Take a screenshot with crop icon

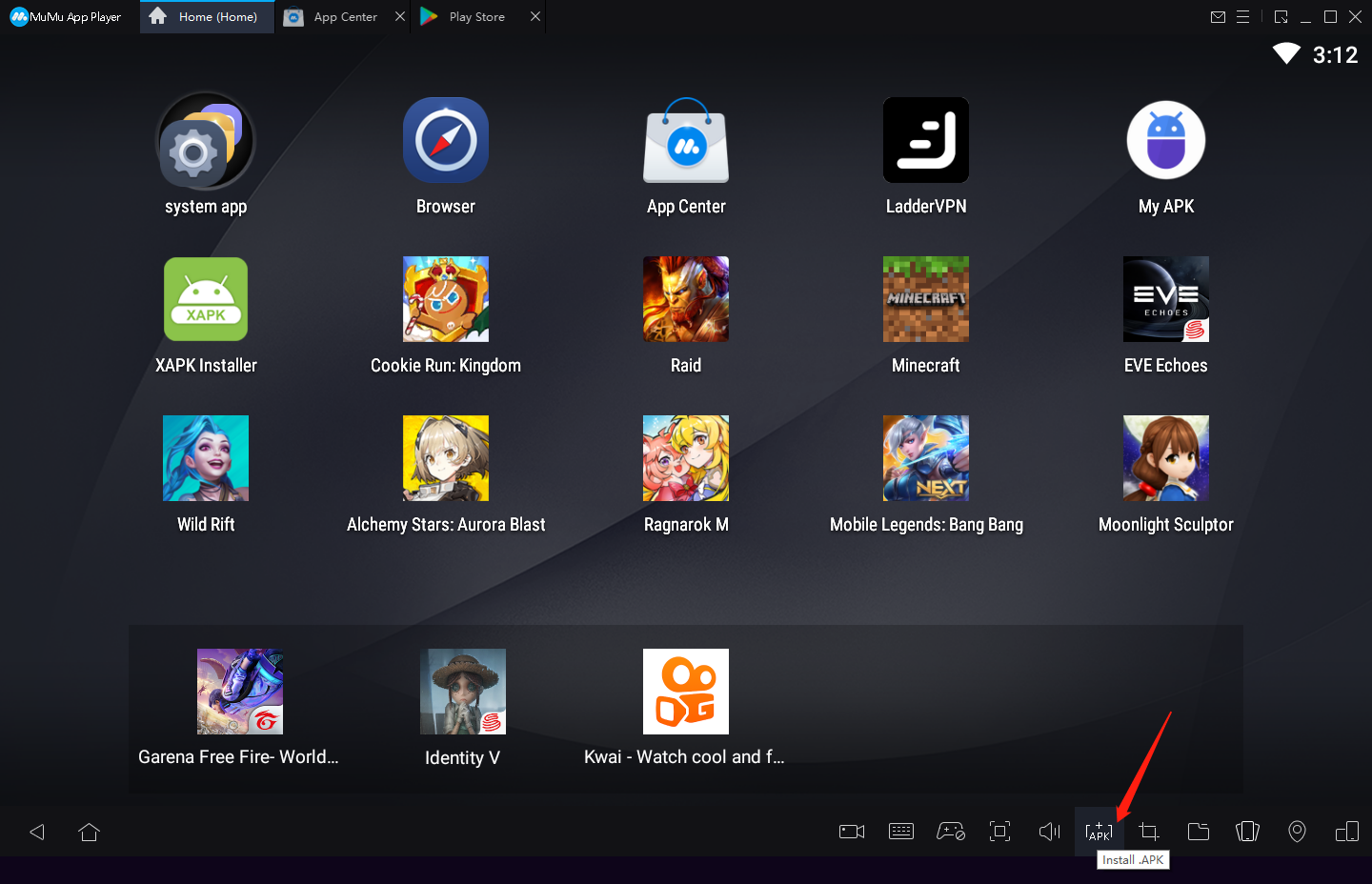[1149, 832]
